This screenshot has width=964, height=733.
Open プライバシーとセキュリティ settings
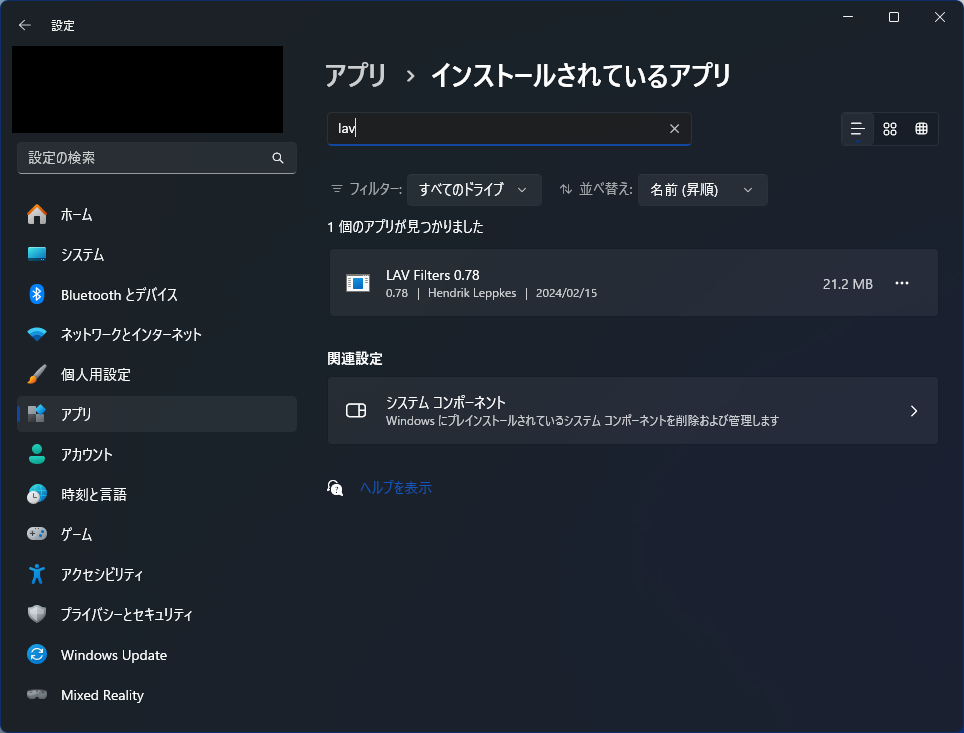point(157,614)
